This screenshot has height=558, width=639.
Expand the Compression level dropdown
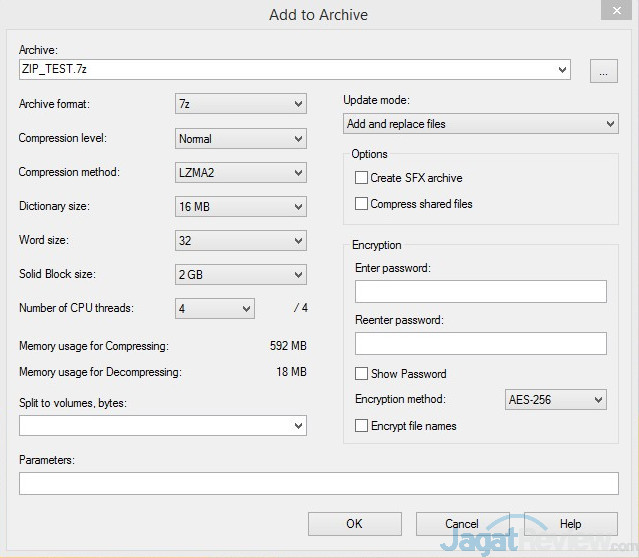pyautogui.click(x=241, y=139)
